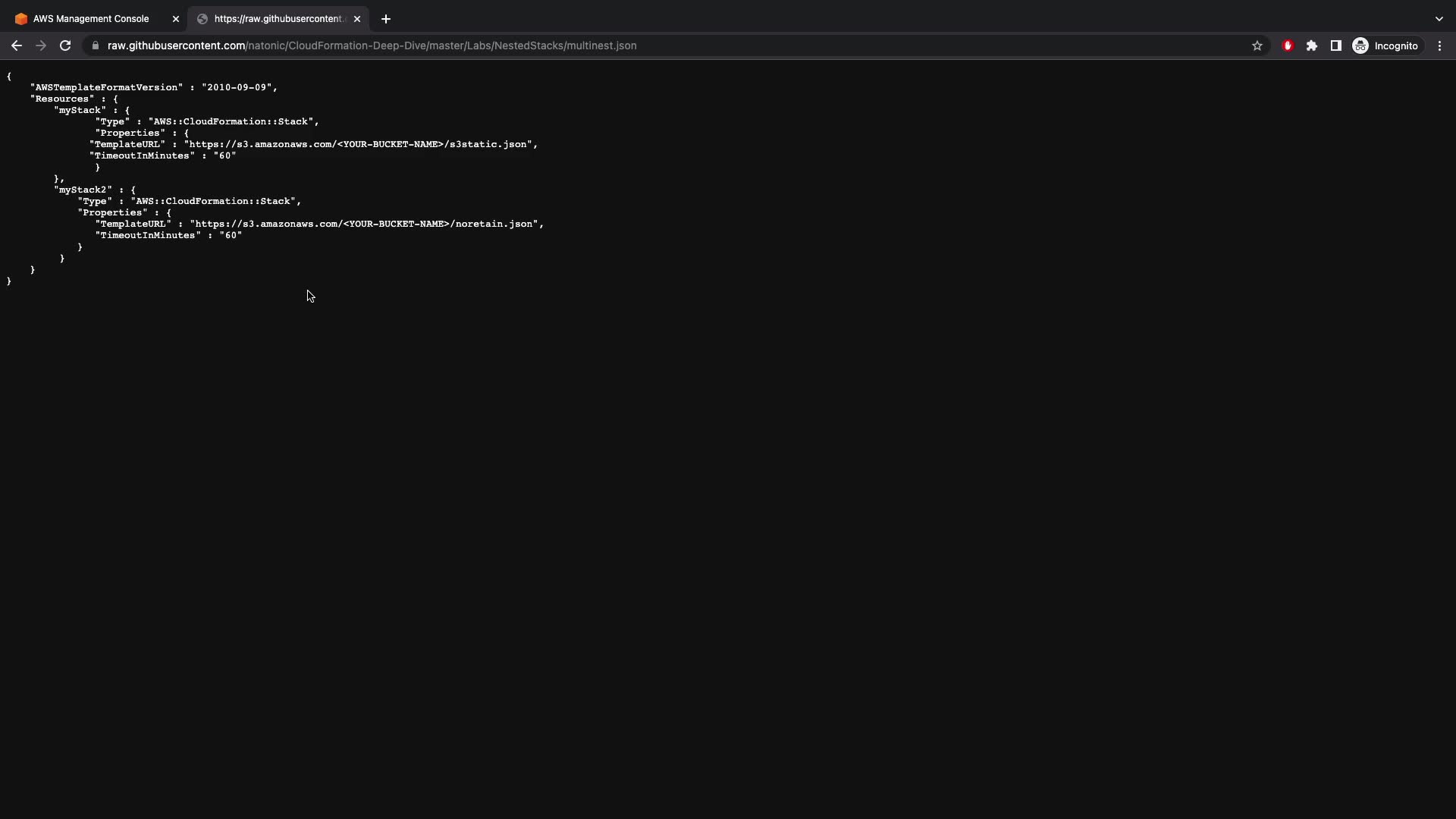Image resolution: width=1456 pixels, height=819 pixels.
Task: Go back to the previous page
Action: pos(17,45)
